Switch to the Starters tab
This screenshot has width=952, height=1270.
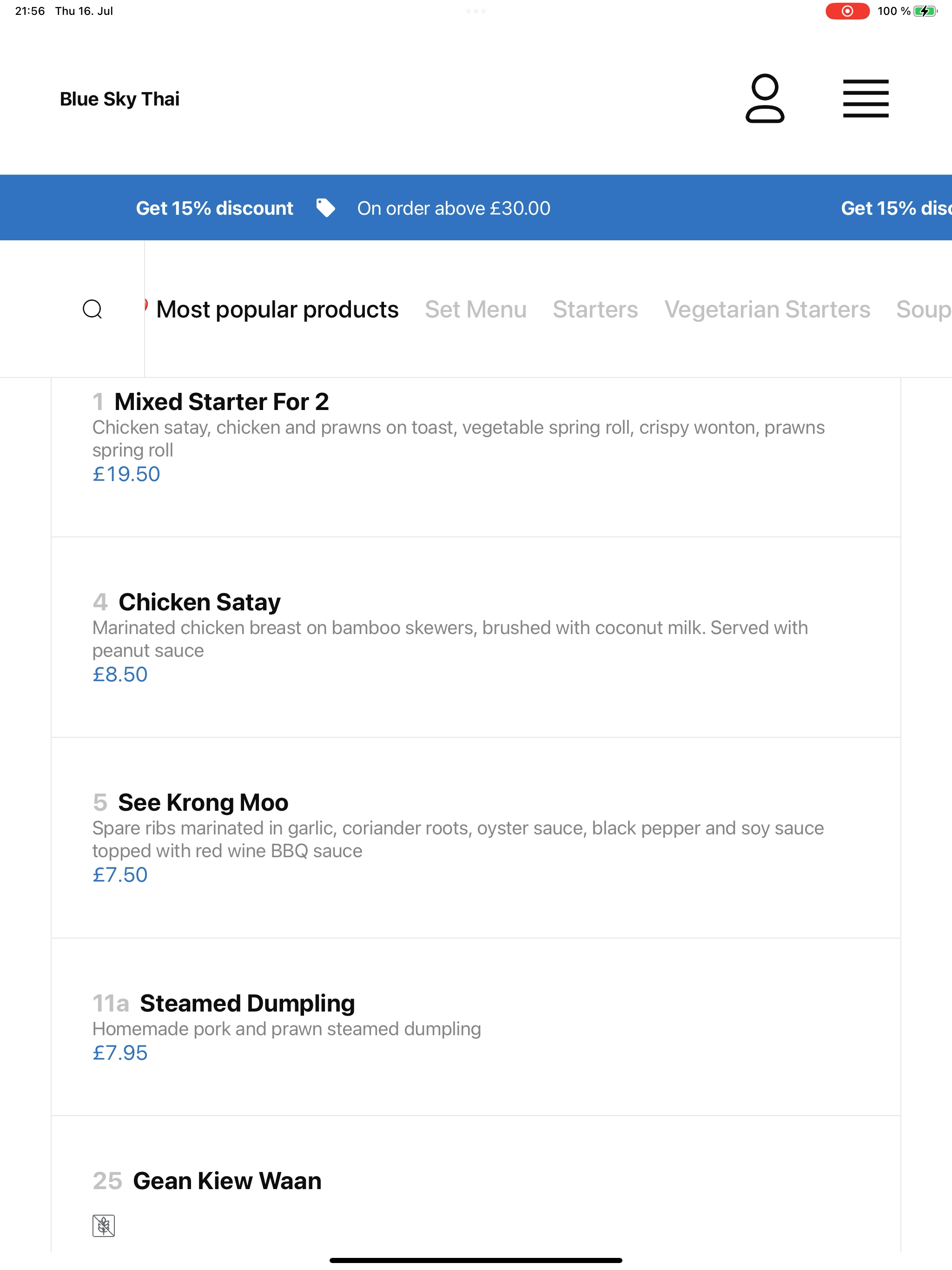tap(595, 310)
